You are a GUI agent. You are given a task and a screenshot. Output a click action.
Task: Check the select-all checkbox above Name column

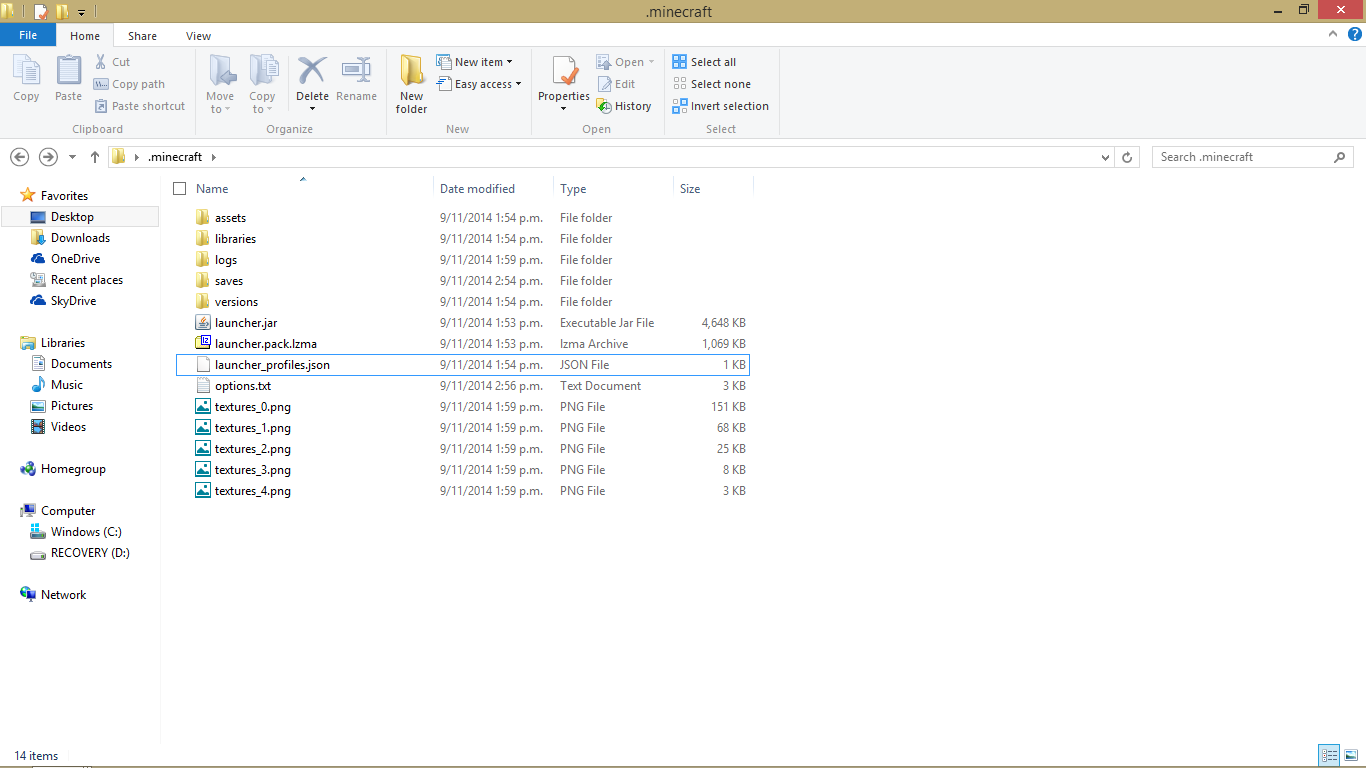[179, 188]
